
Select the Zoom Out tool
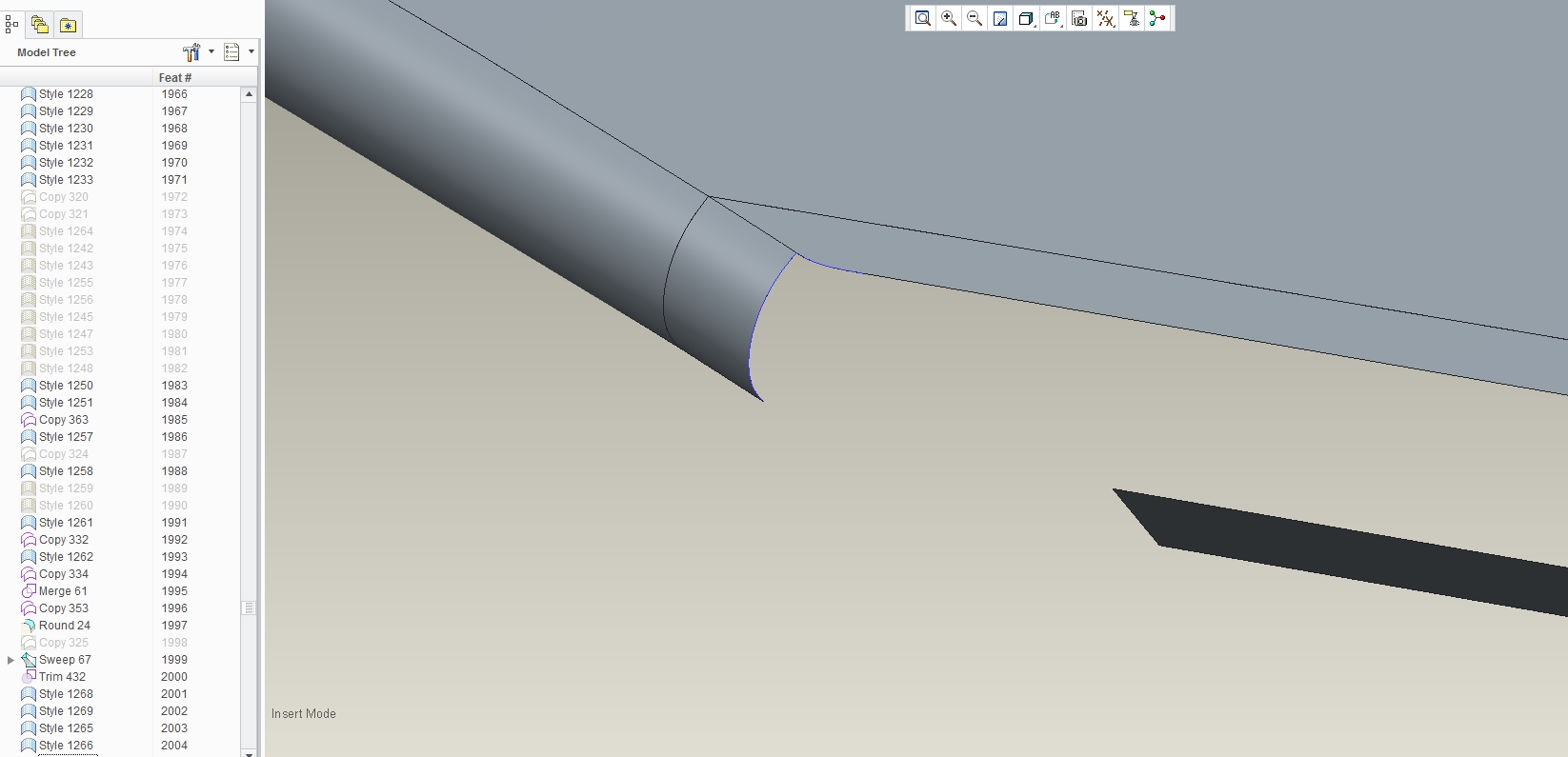coord(975,18)
